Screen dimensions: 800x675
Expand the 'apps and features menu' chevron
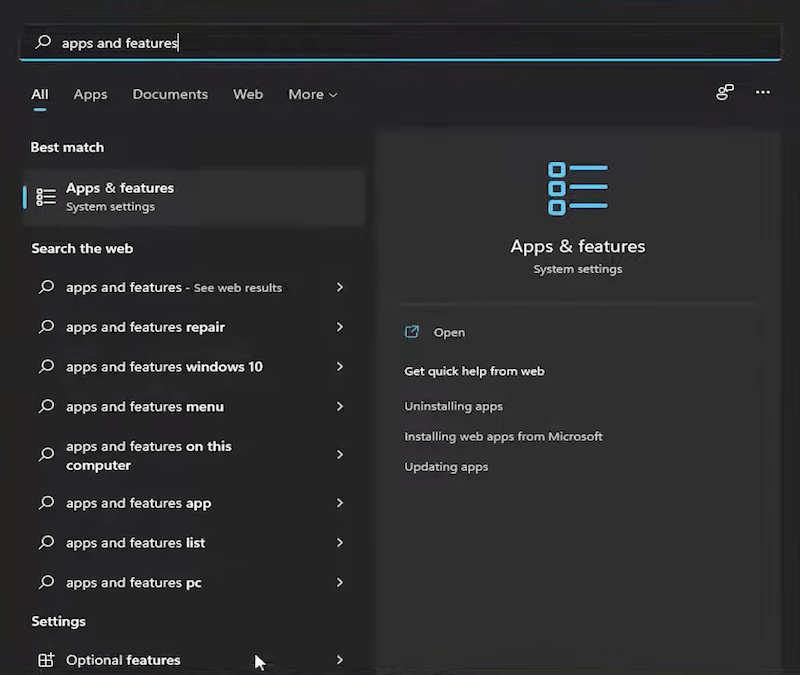340,406
